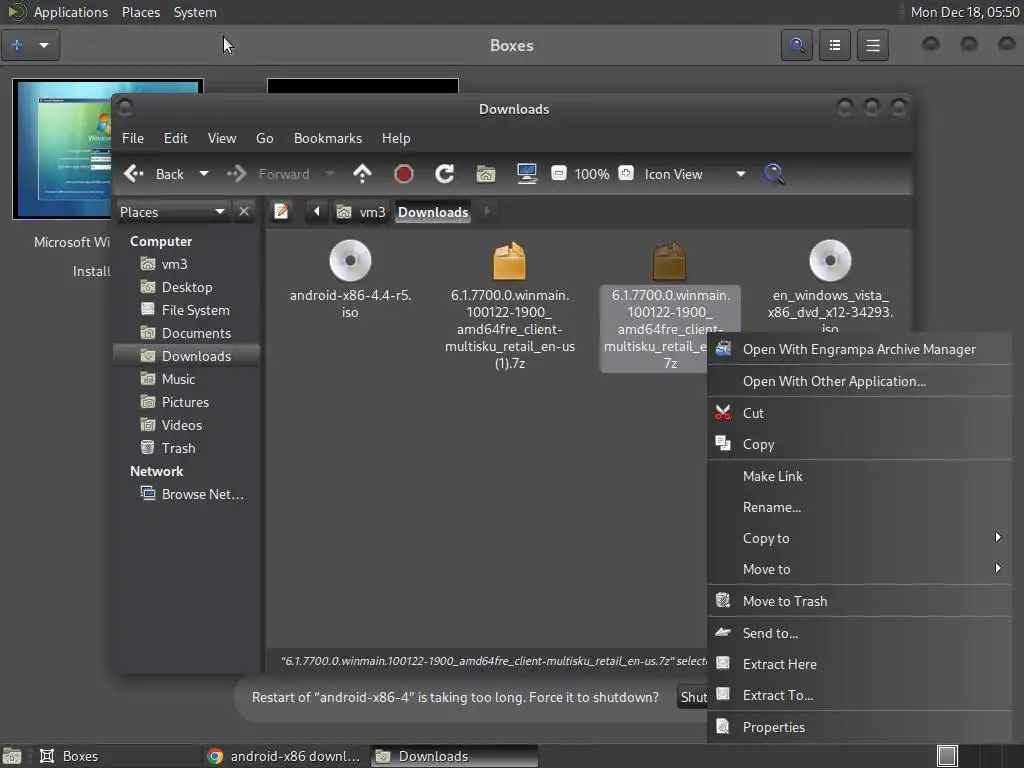Viewport: 1024px width, 768px height.
Task: Open the Help menu
Action: pos(396,138)
